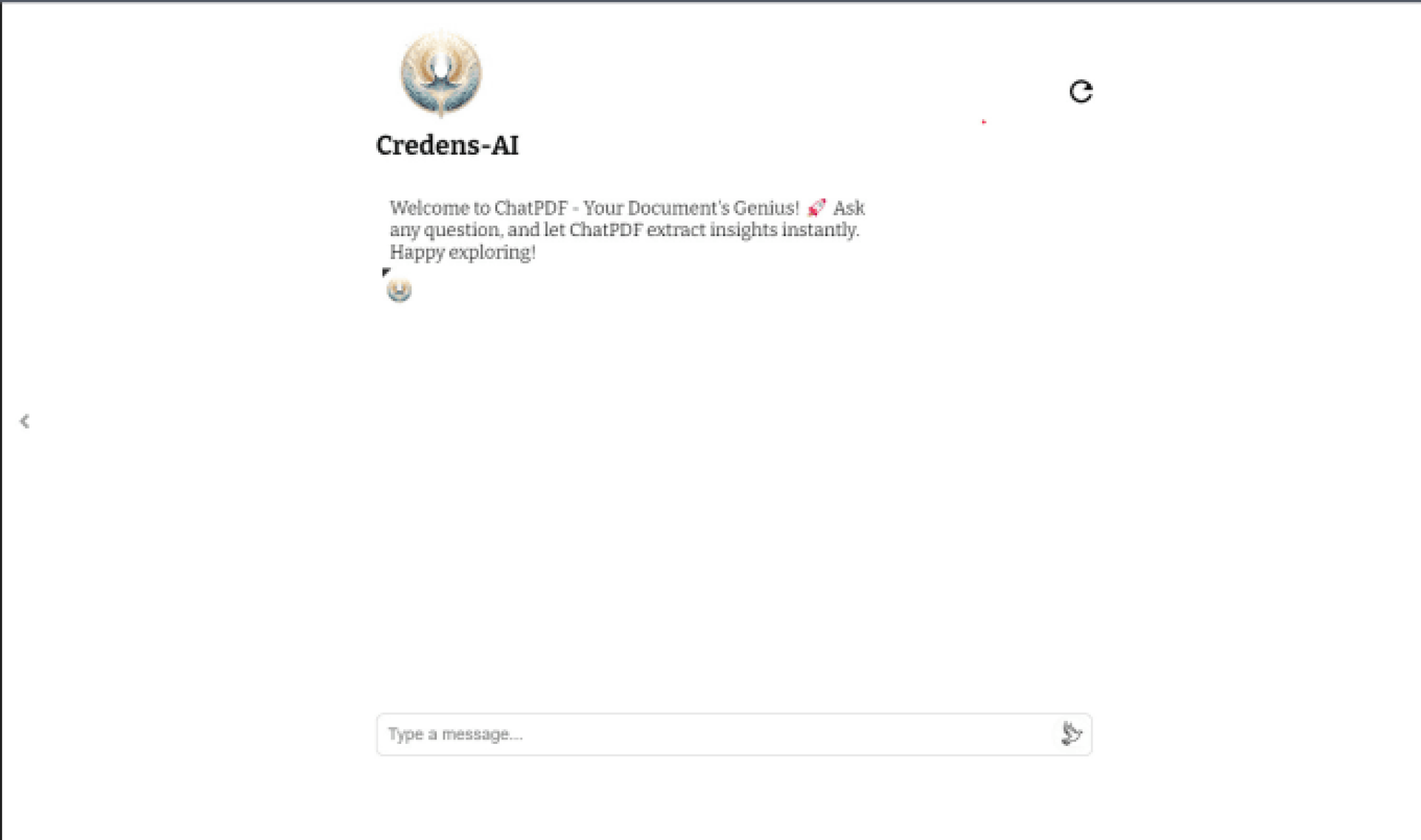Click the small dark corner marker above the avatar
1421x840 pixels.
pos(386,272)
